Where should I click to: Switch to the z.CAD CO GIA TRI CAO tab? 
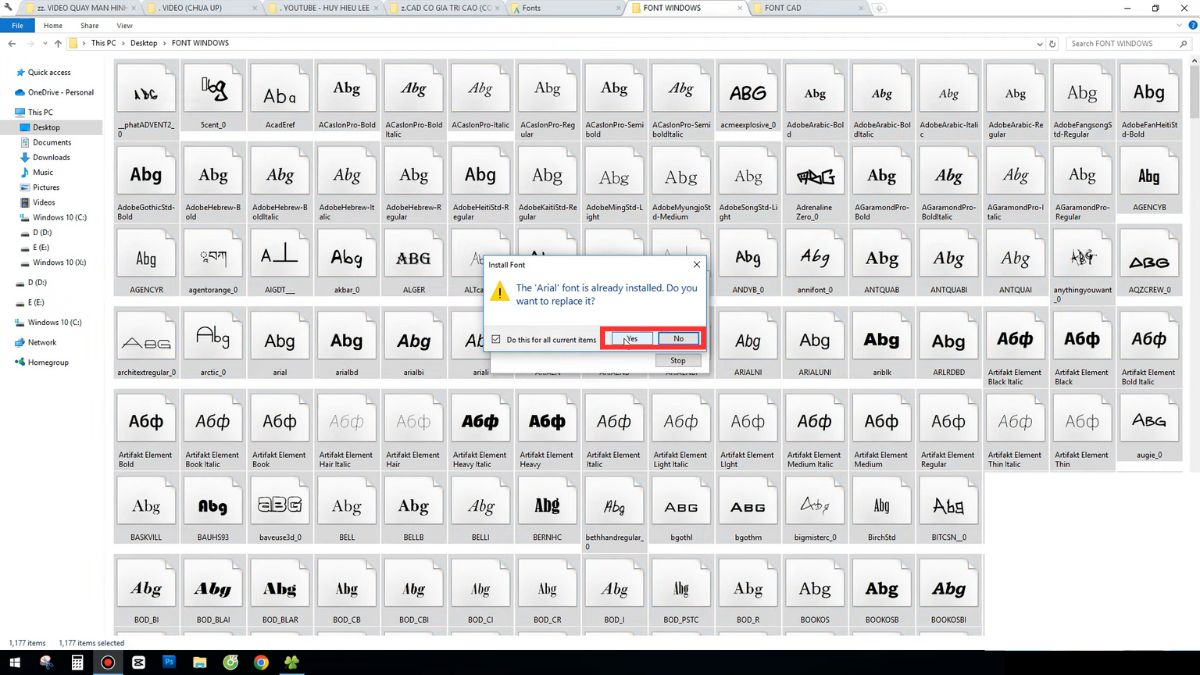(445, 8)
